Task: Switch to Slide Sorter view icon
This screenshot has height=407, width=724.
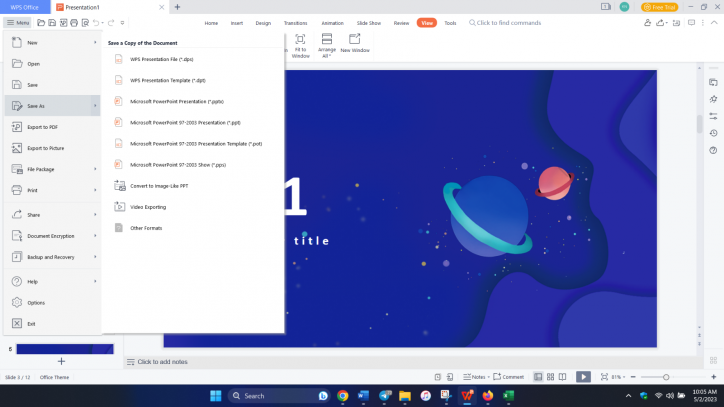Action: click(x=550, y=377)
